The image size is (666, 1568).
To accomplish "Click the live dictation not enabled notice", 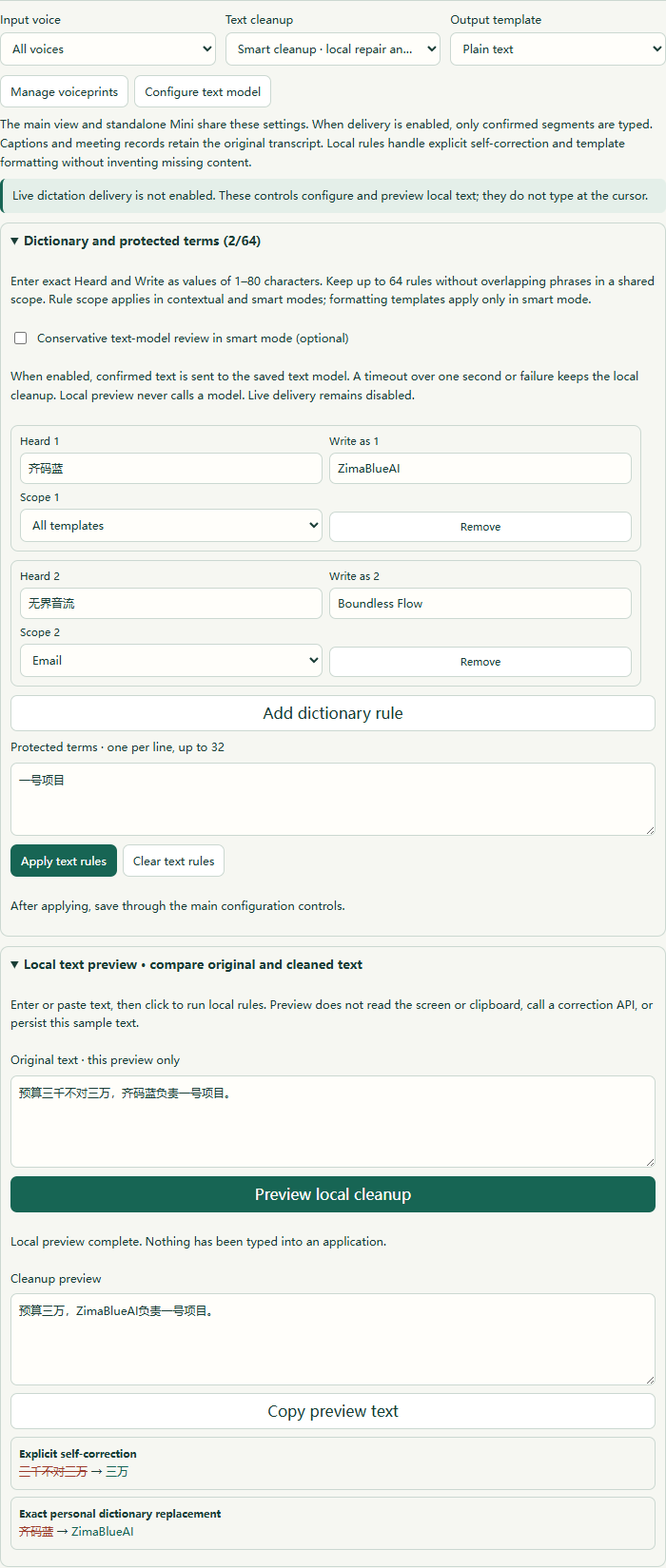I will pyautogui.click(x=333, y=196).
